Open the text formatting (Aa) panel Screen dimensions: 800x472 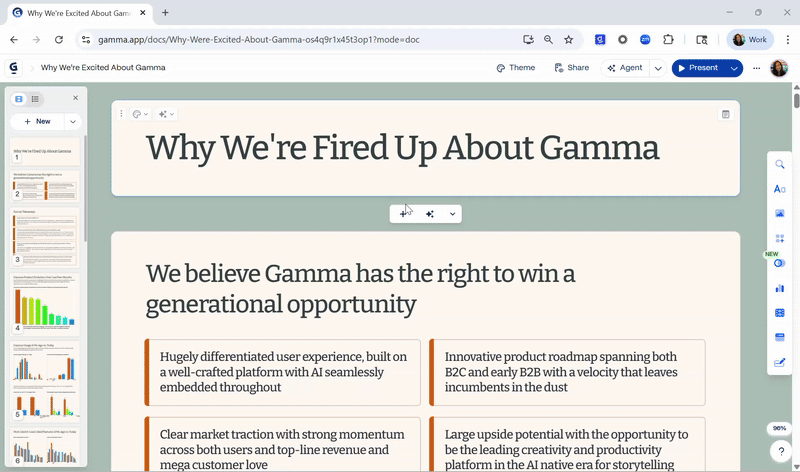[780, 189]
